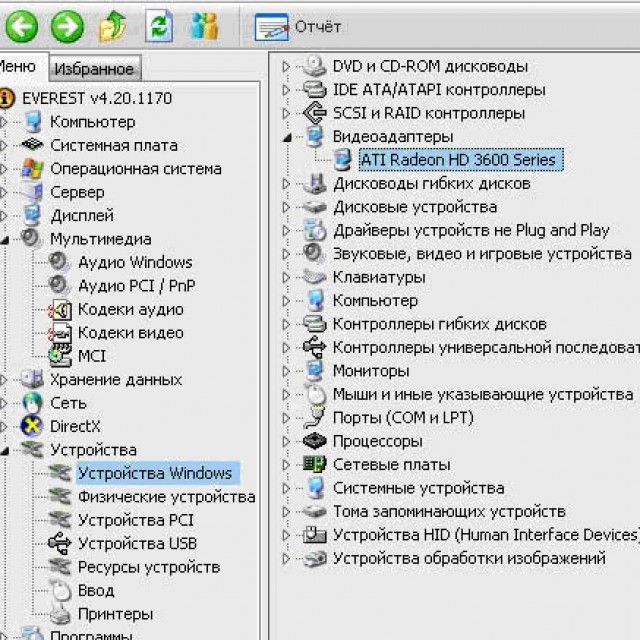This screenshot has width=640, height=640.
Task: Expand the Процессоры device category
Action: pyautogui.click(x=286, y=441)
